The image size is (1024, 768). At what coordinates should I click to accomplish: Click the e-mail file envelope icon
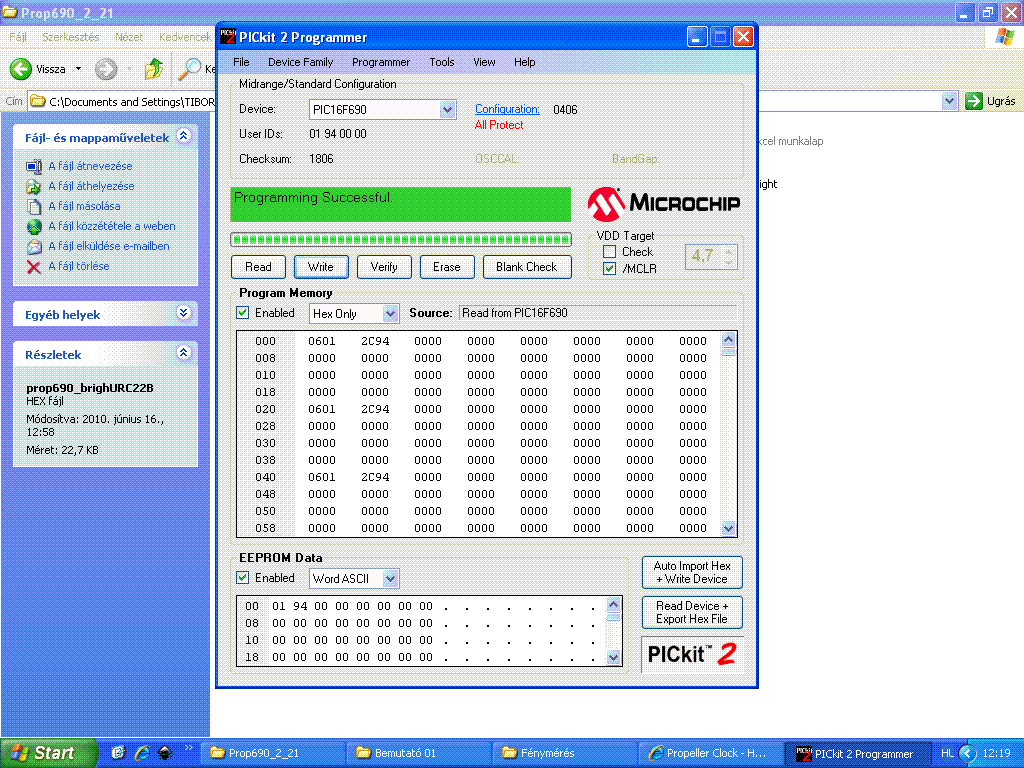(x=33, y=246)
